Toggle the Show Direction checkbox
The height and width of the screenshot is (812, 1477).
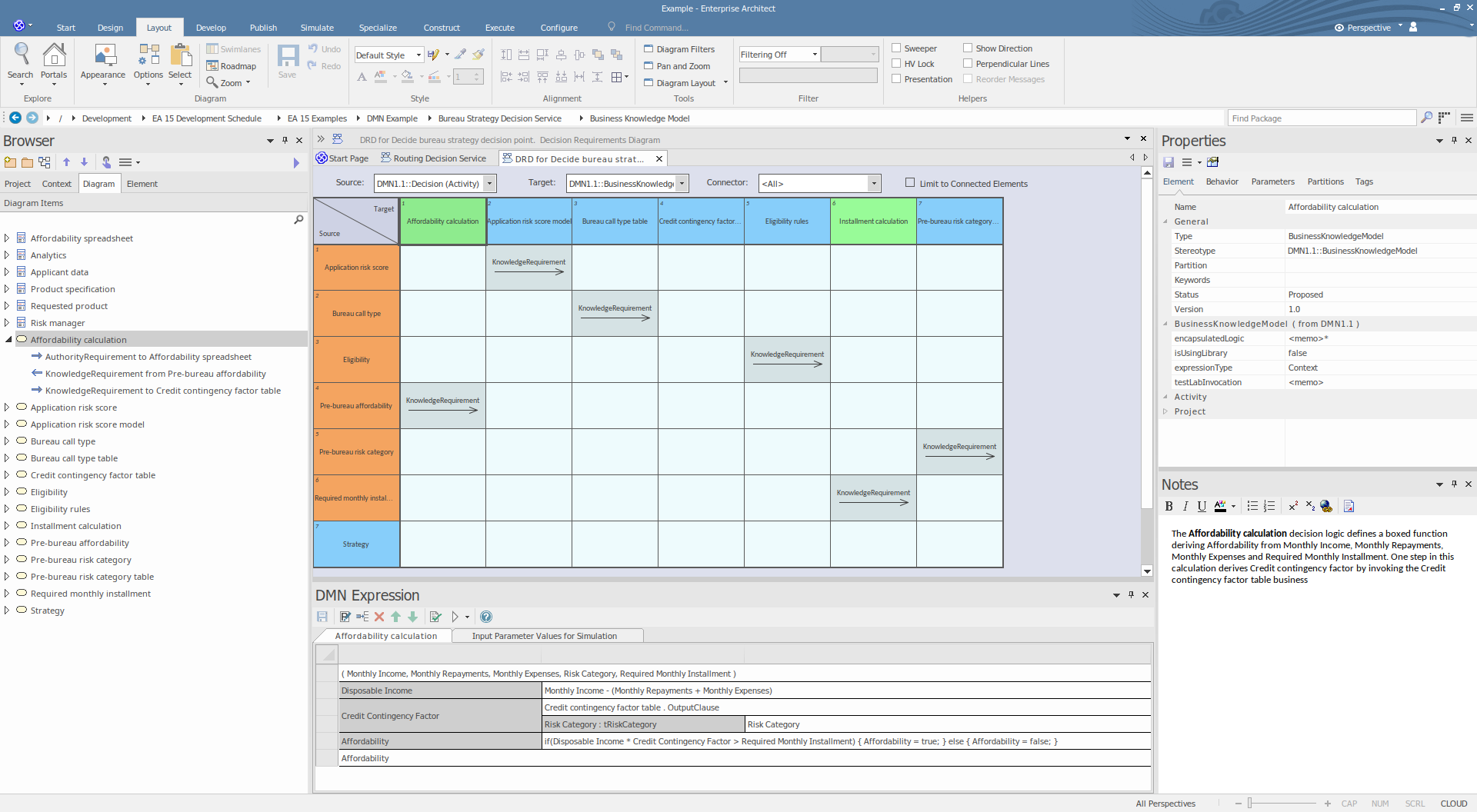point(968,48)
